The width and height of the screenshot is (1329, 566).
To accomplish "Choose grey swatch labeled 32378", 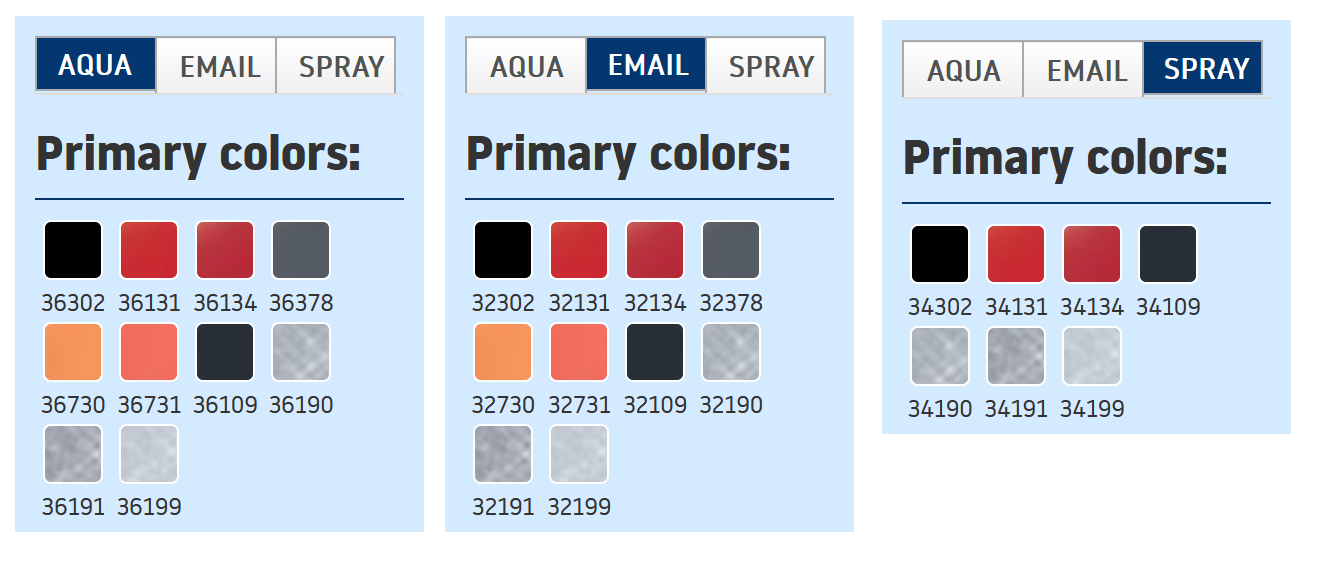I will 731,250.
